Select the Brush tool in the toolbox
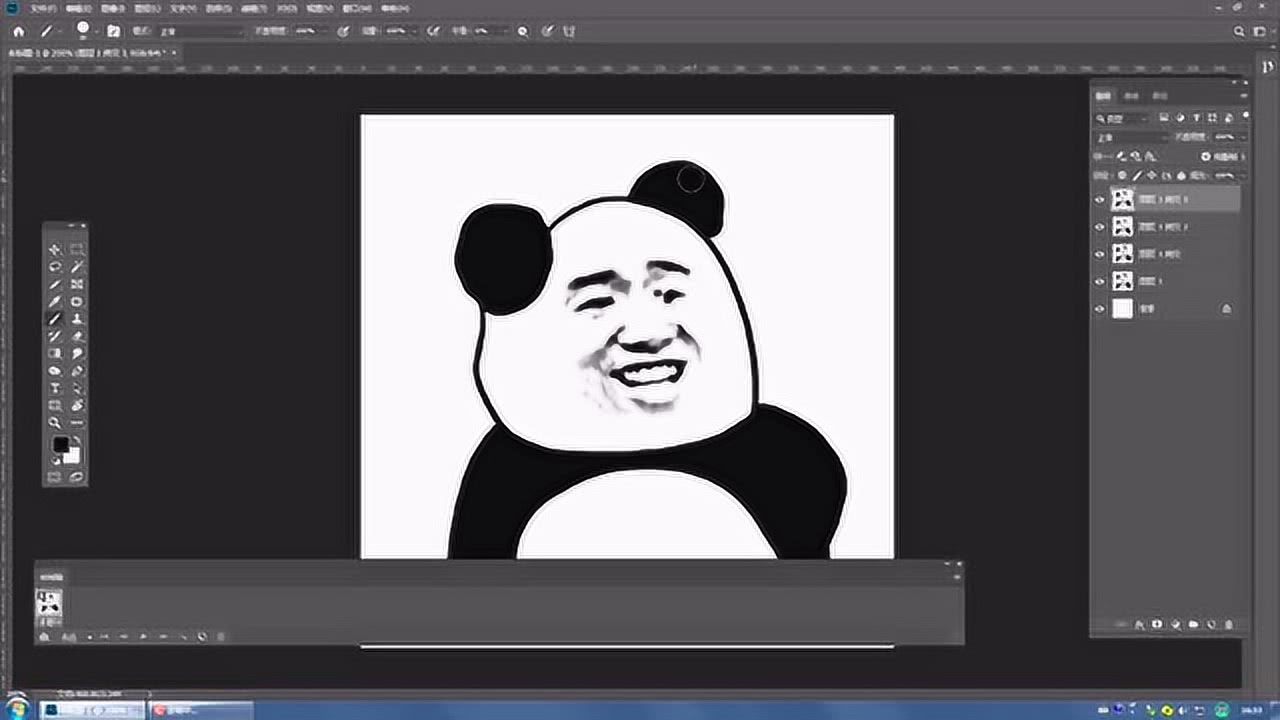1280x720 pixels. pos(55,318)
